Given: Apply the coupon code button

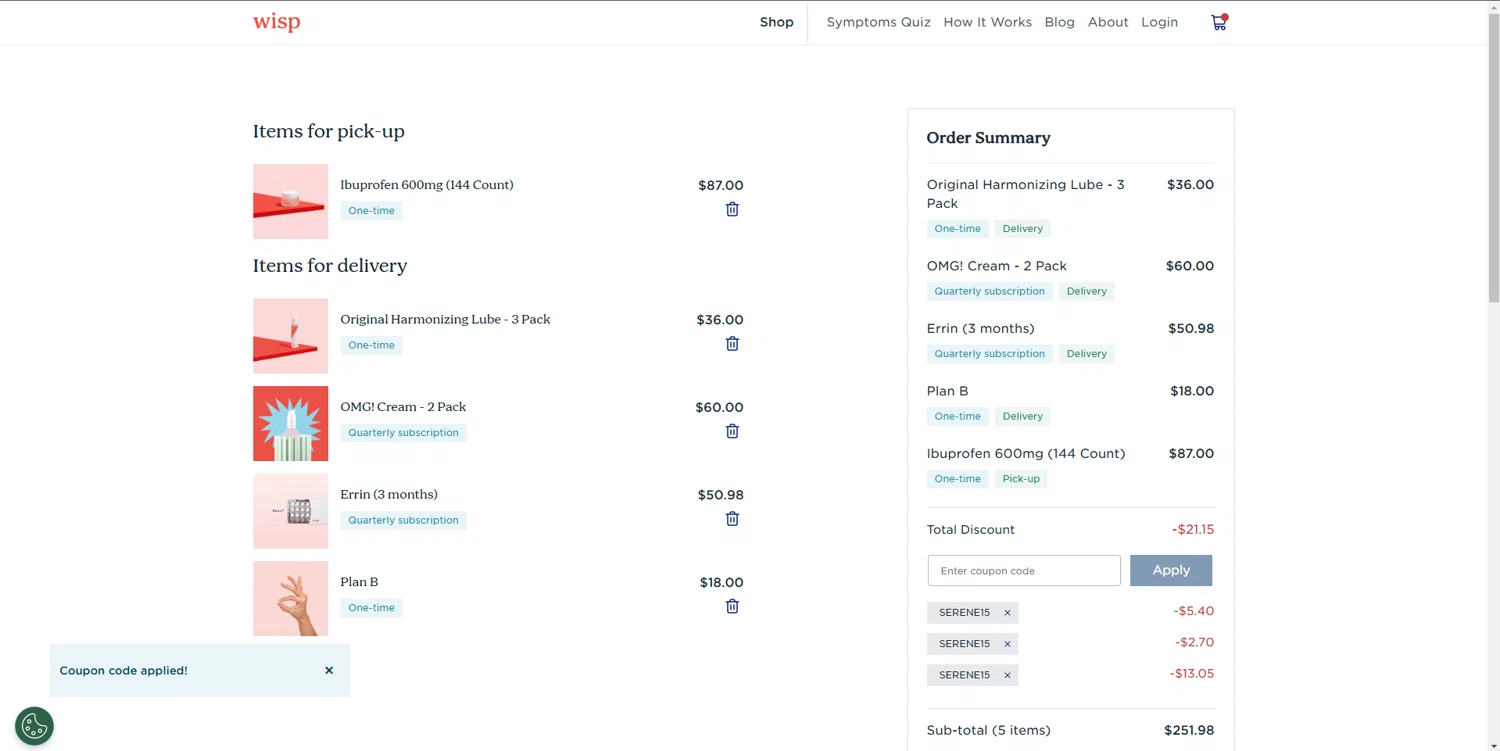Looking at the screenshot, I should [1171, 570].
